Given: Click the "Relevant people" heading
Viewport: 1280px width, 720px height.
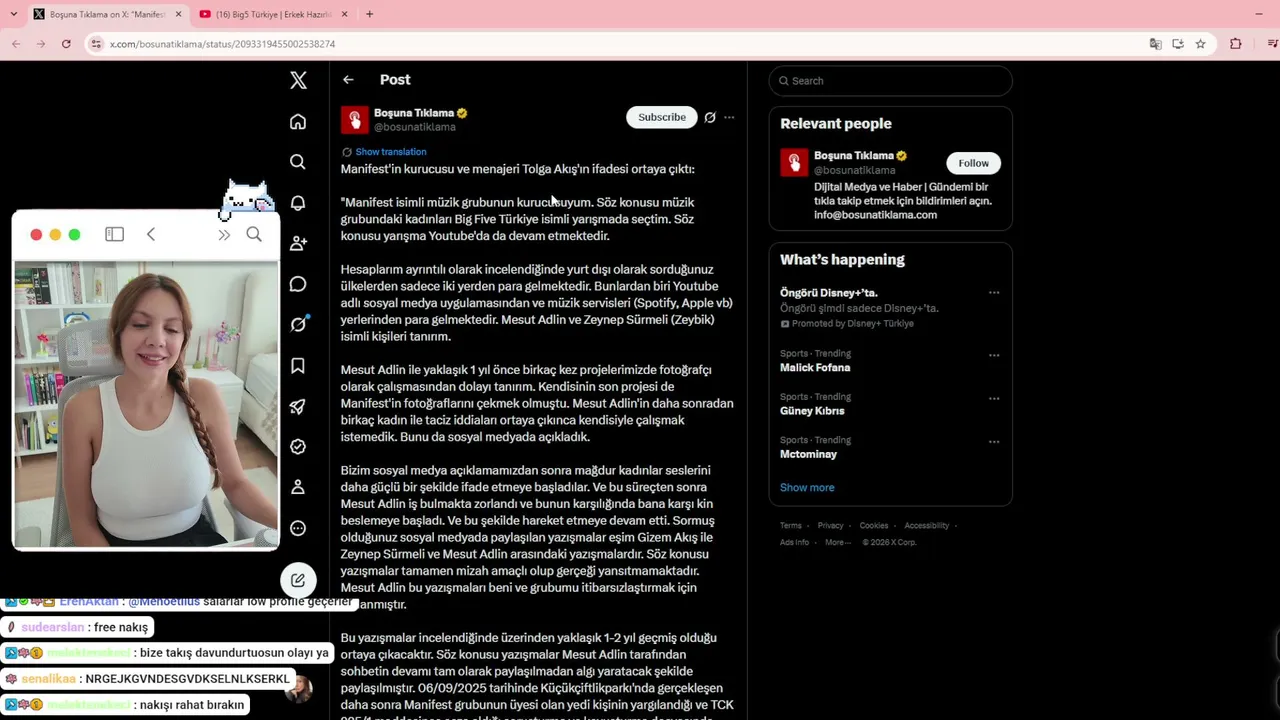Looking at the screenshot, I should (x=836, y=124).
